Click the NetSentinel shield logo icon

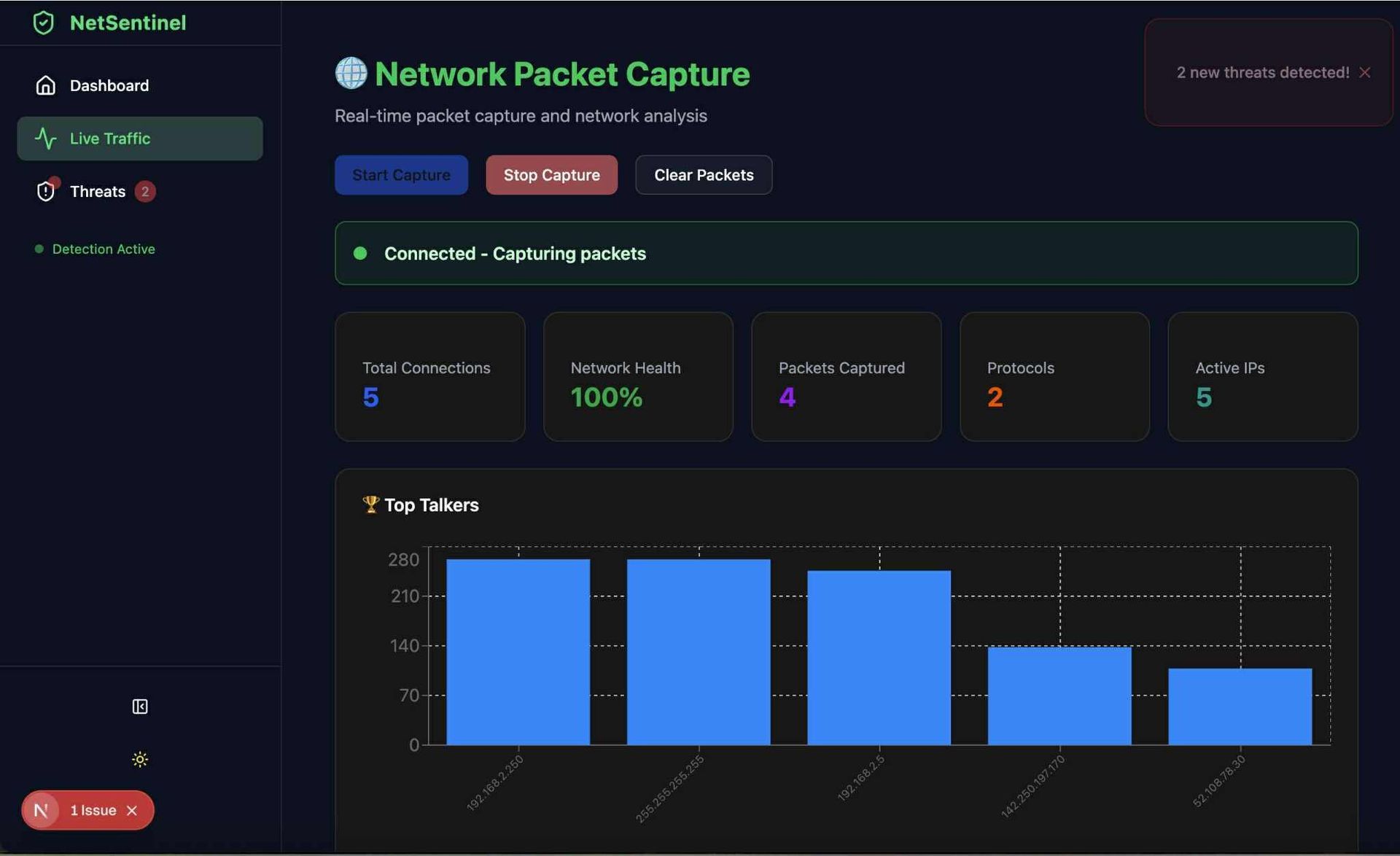click(x=44, y=23)
